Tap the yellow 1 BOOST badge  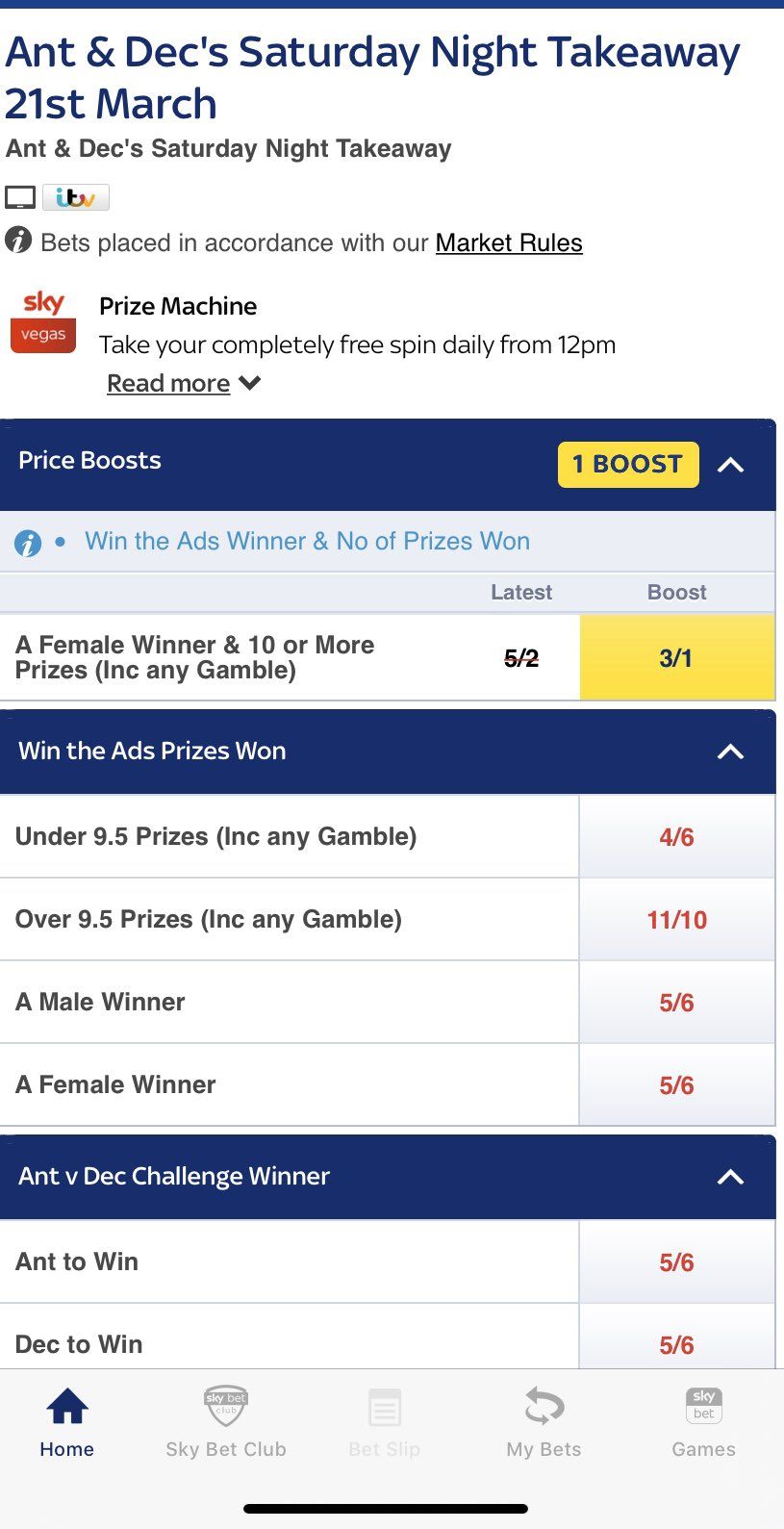pyautogui.click(x=628, y=465)
